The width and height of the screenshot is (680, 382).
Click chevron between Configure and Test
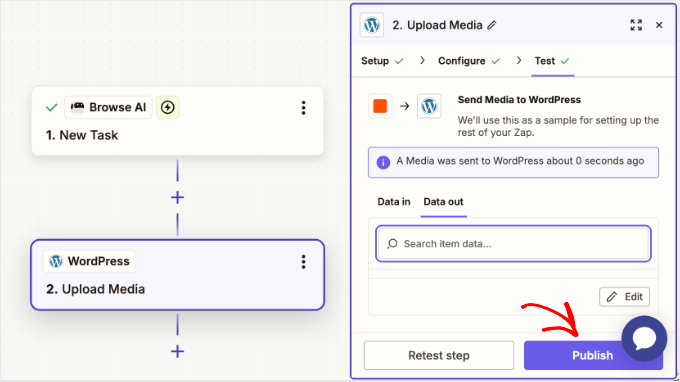[x=519, y=61]
